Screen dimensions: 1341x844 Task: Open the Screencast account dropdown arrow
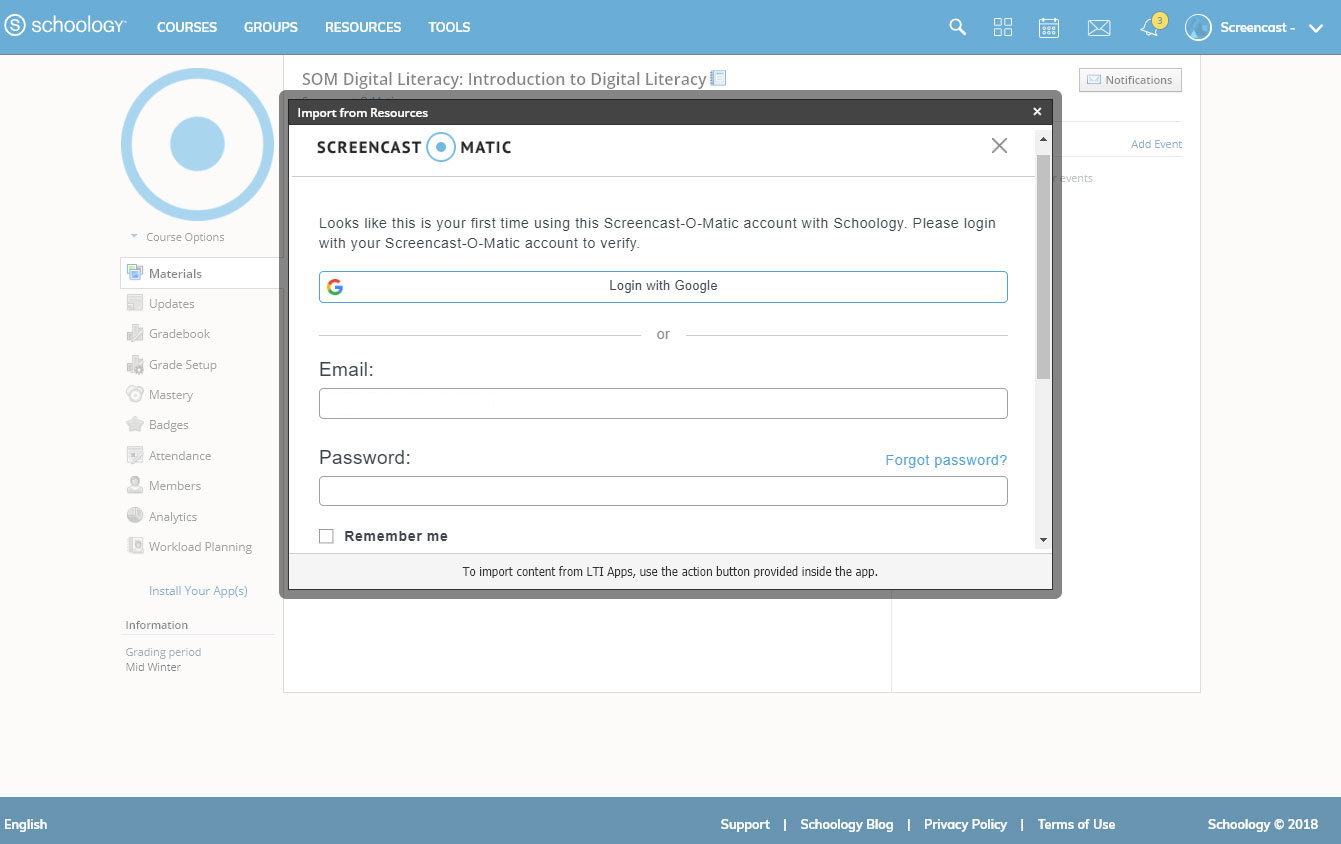pyautogui.click(x=1316, y=28)
